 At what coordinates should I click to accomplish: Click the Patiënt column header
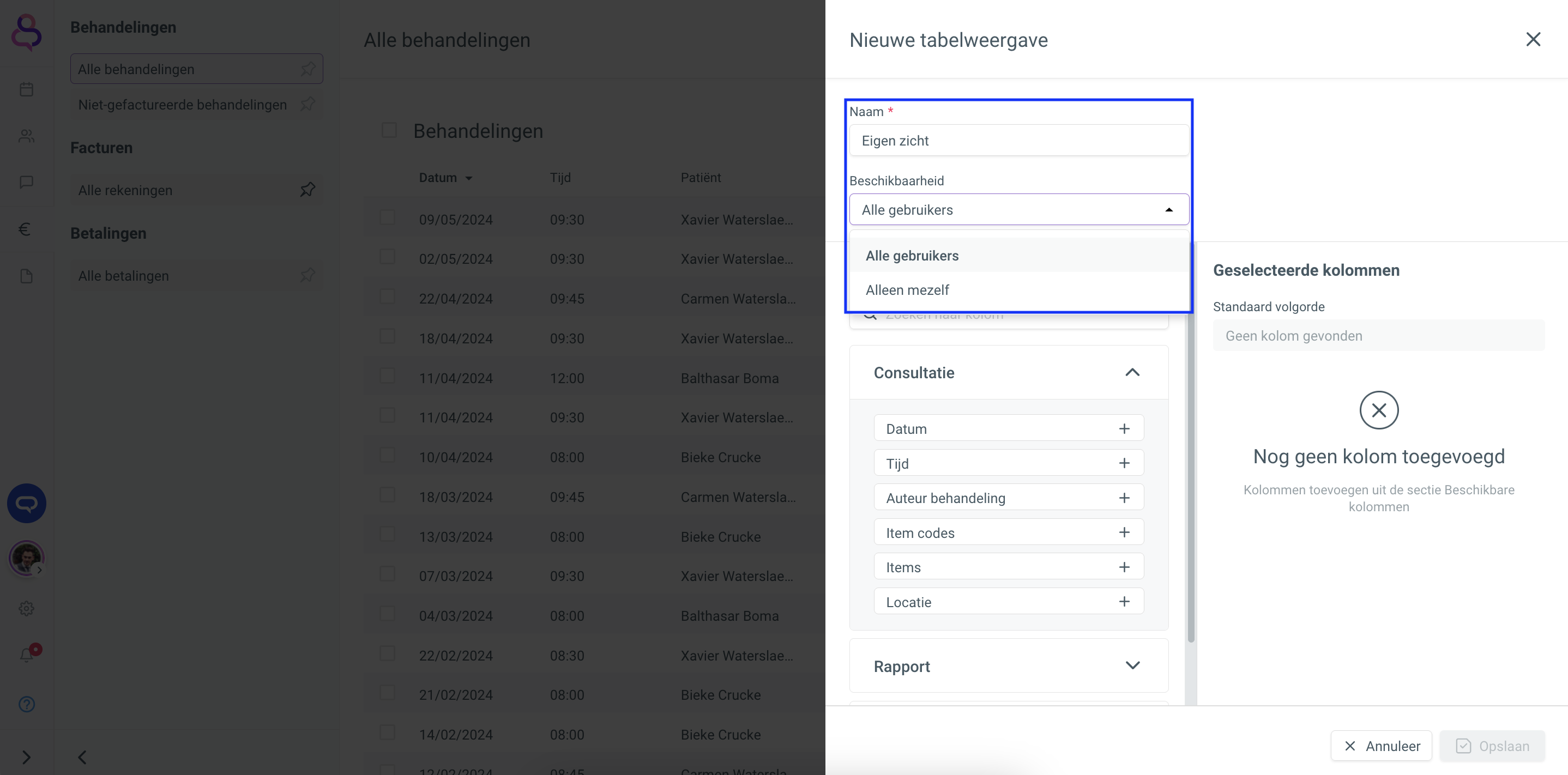(700, 178)
